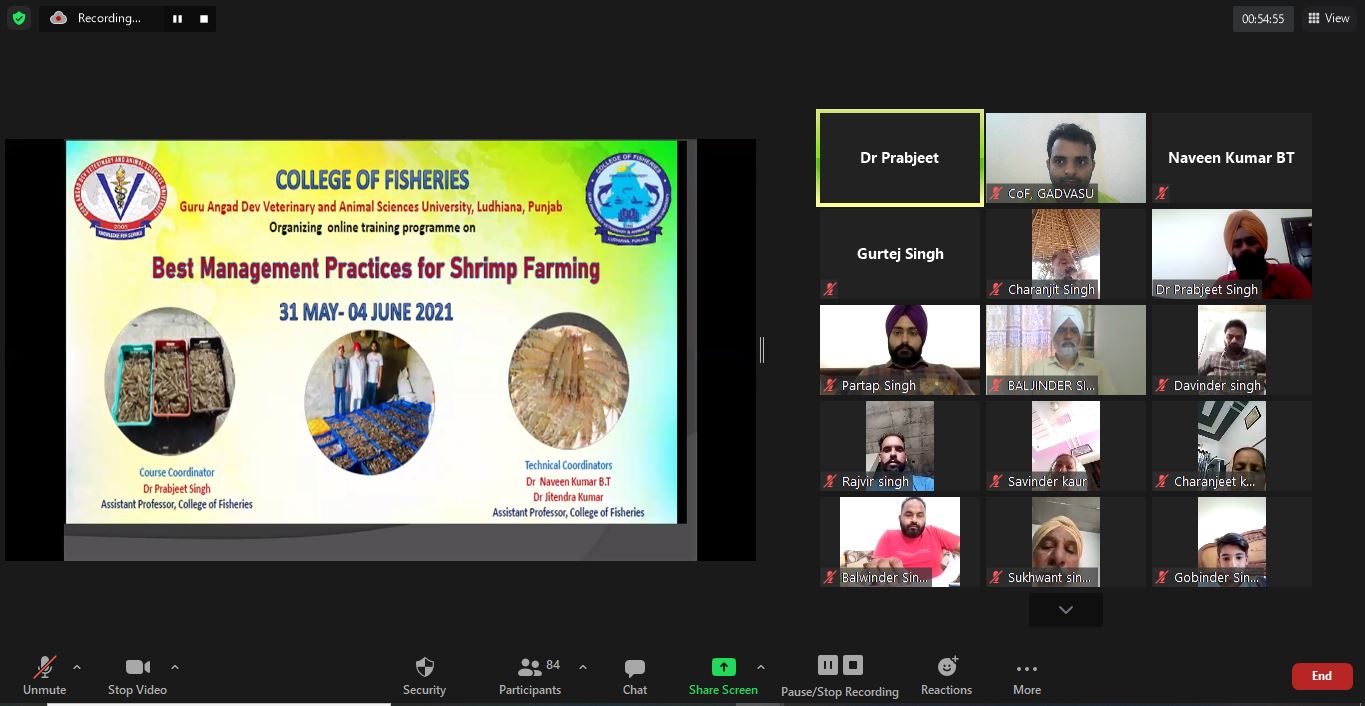Click muted mic icon on Gurtej Singh tile
Image resolution: width=1365 pixels, height=706 pixels.
[x=830, y=289]
